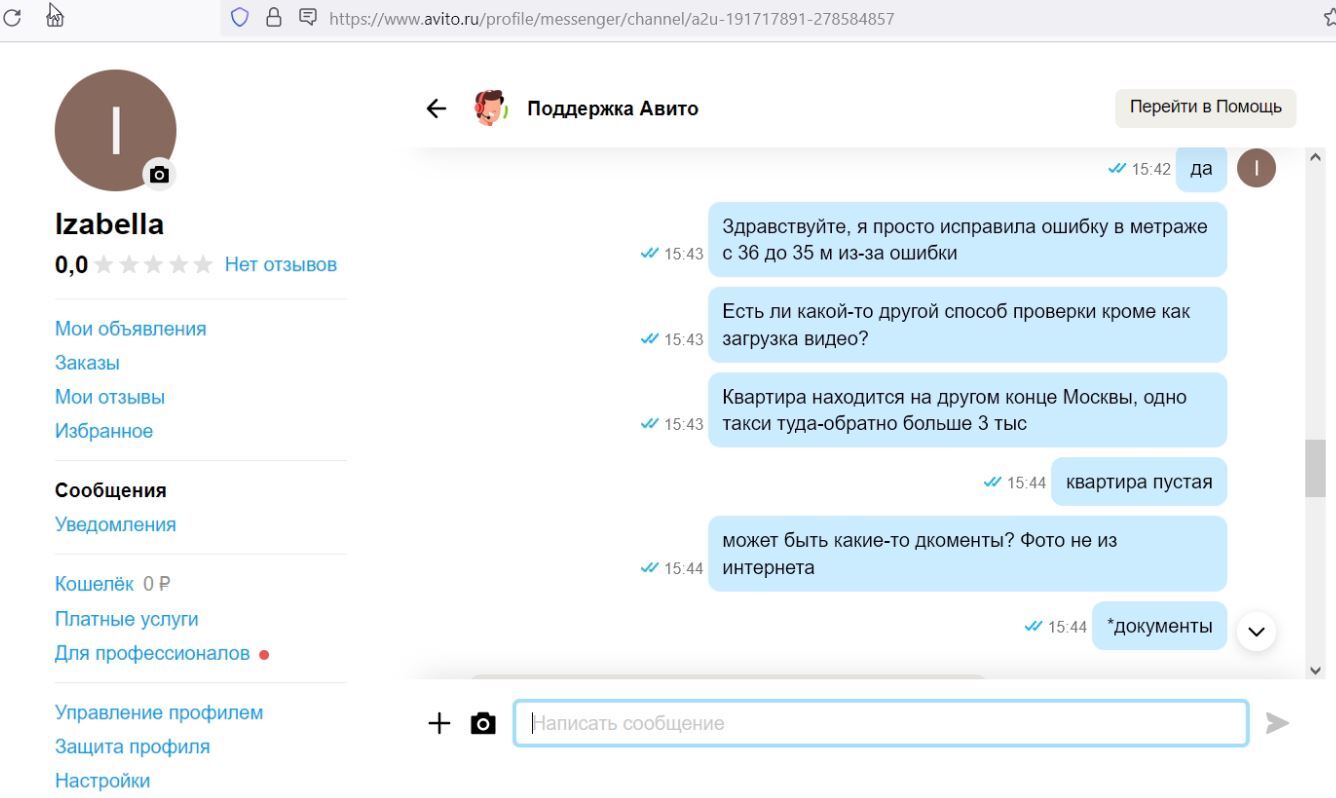This screenshot has width=1336, height=798.
Task: Open Защита профиля
Action: [132, 747]
